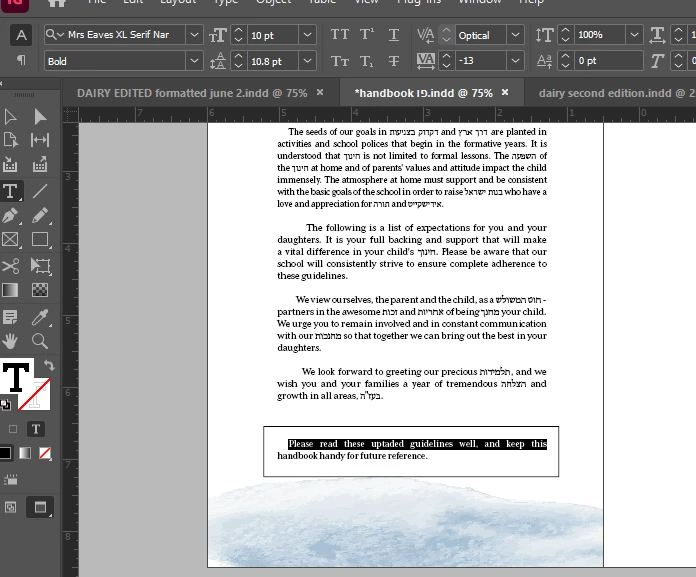Toggle Underline formatting
The height and width of the screenshot is (577, 696).
[x=394, y=35]
